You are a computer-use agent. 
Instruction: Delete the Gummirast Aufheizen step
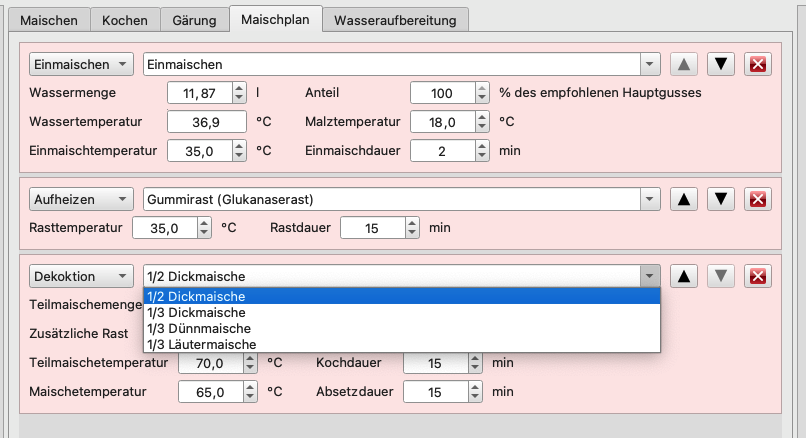[x=757, y=199]
